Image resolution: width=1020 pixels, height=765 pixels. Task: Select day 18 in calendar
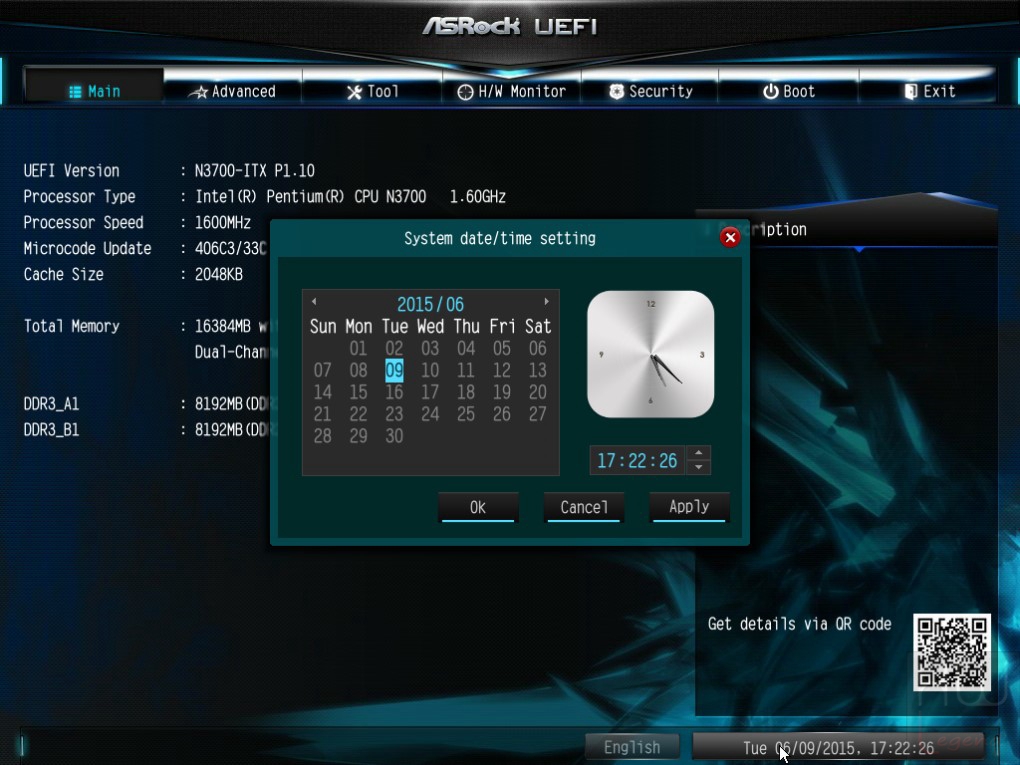coord(466,392)
